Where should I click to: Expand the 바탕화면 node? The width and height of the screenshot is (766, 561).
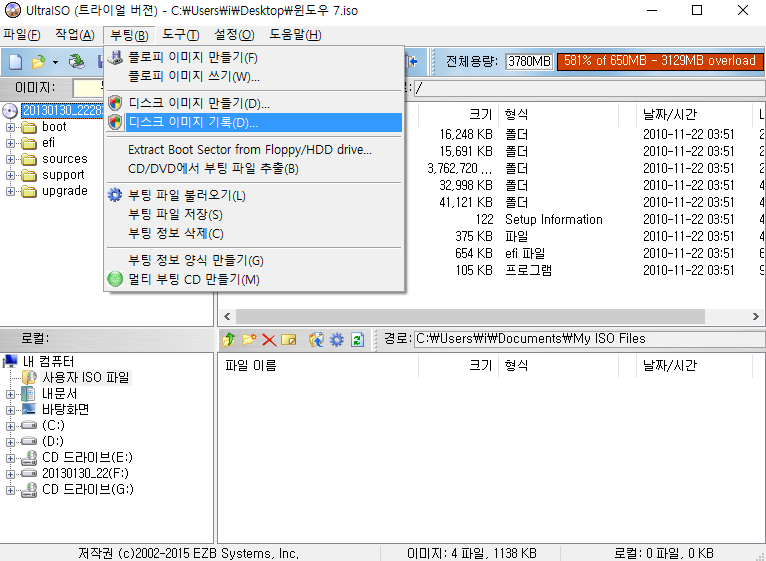pos(10,410)
